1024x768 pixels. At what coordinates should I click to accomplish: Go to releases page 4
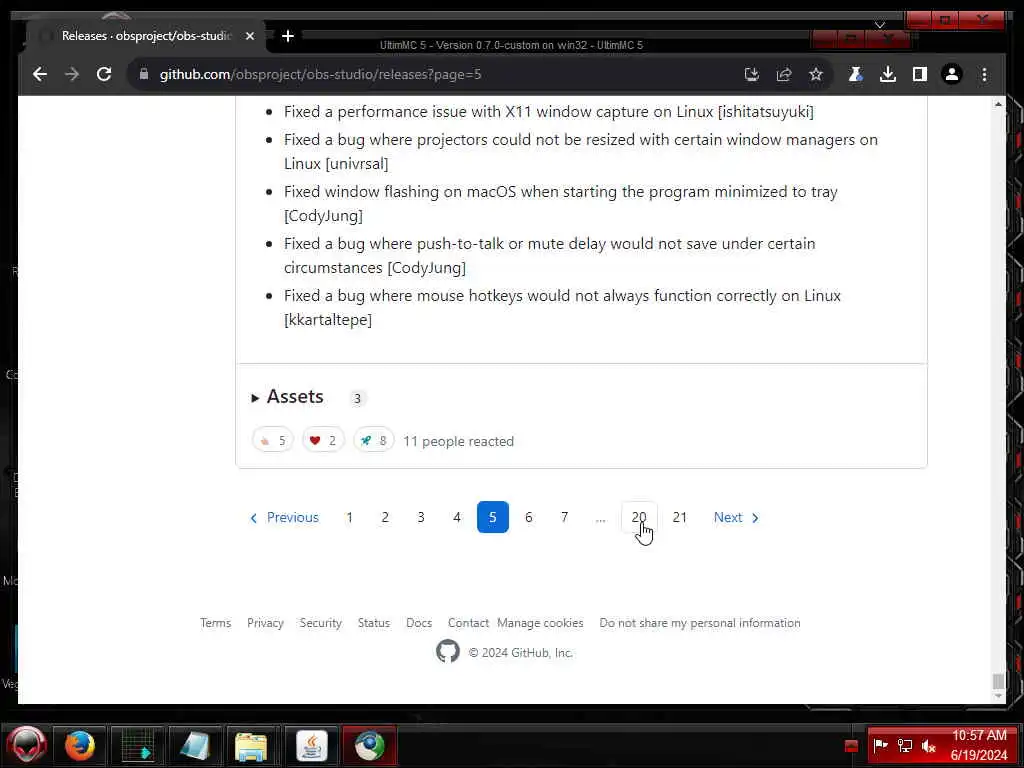(x=457, y=517)
